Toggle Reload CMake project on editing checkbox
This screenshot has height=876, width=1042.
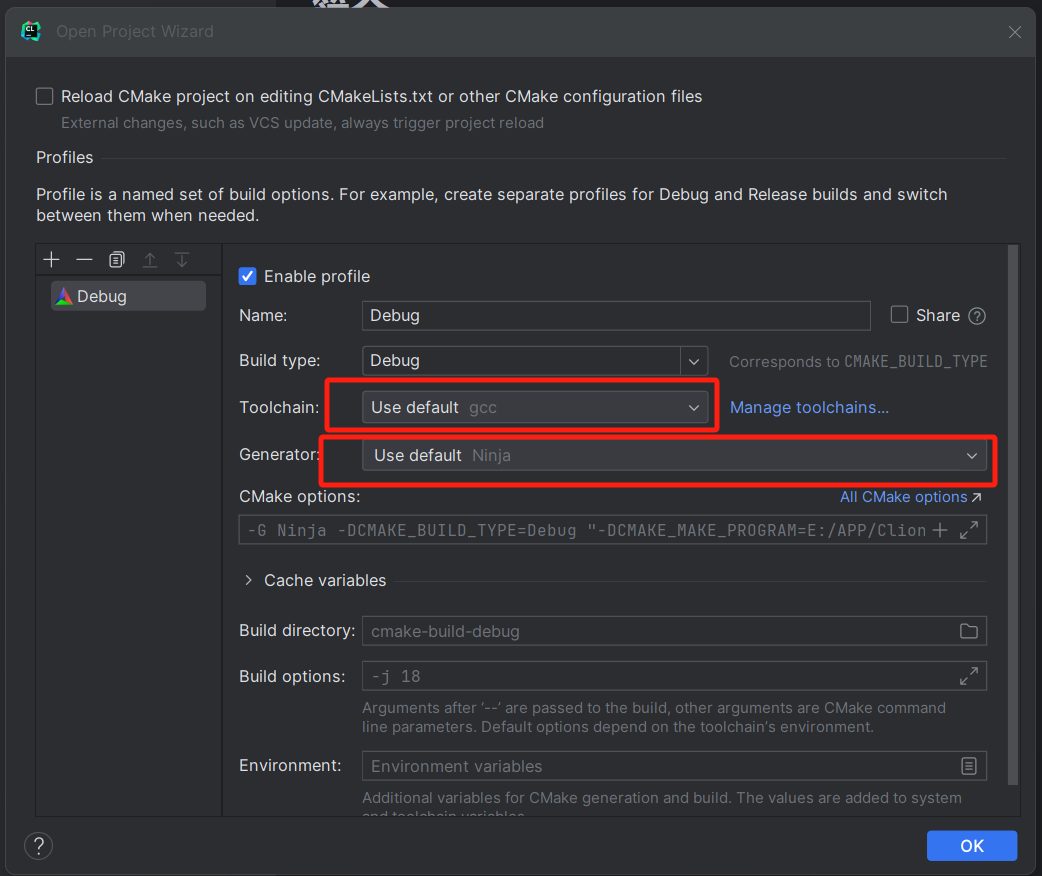point(45,96)
